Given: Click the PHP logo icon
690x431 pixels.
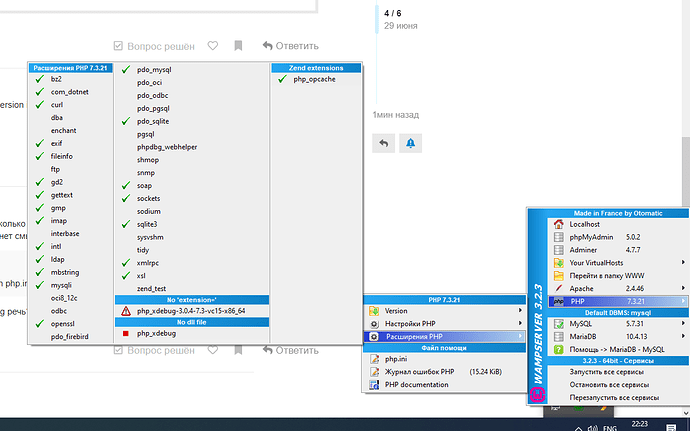Looking at the screenshot, I should tap(558, 301).
